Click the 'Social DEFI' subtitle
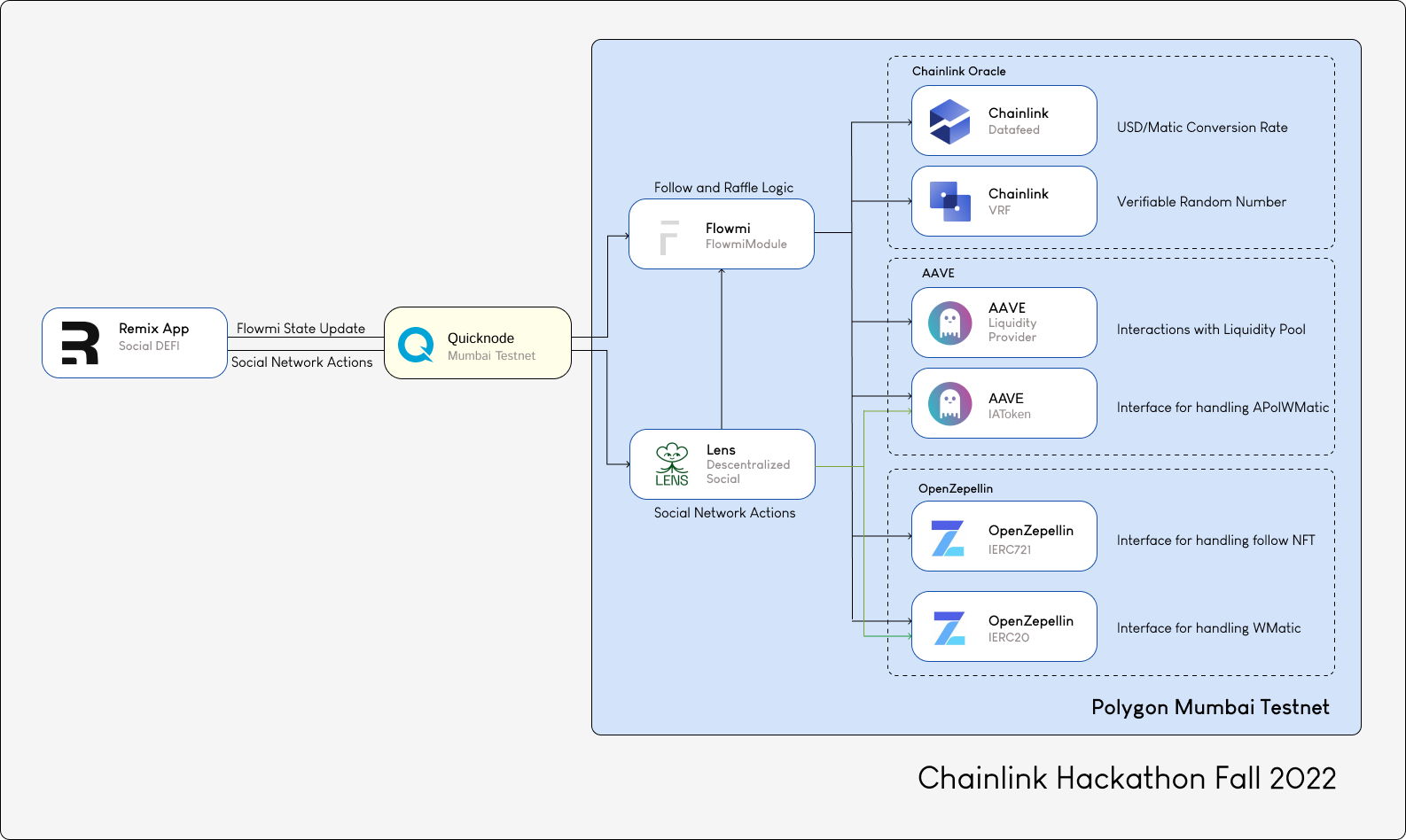This screenshot has width=1406, height=840. click(149, 346)
